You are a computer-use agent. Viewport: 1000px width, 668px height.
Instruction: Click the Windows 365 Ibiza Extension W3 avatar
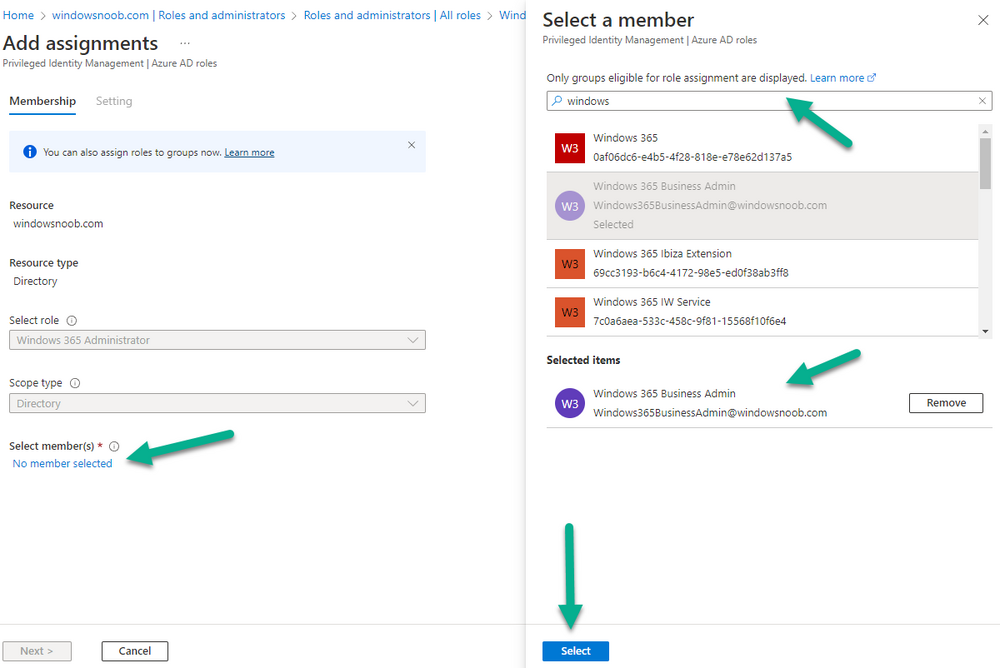pyautogui.click(x=570, y=263)
